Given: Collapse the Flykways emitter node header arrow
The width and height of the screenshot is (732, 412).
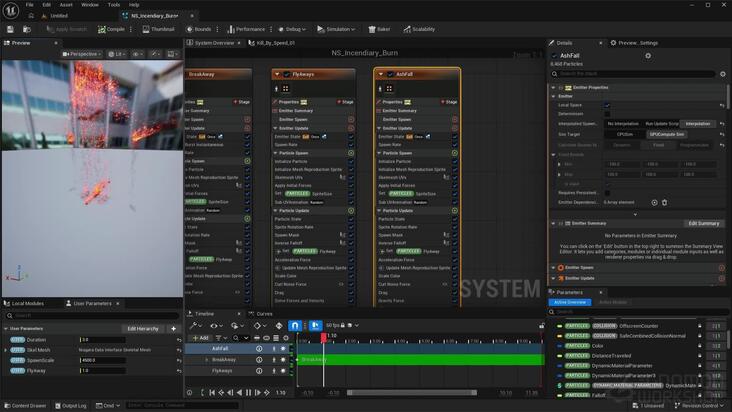Looking at the screenshot, I should pyautogui.click(x=277, y=74).
